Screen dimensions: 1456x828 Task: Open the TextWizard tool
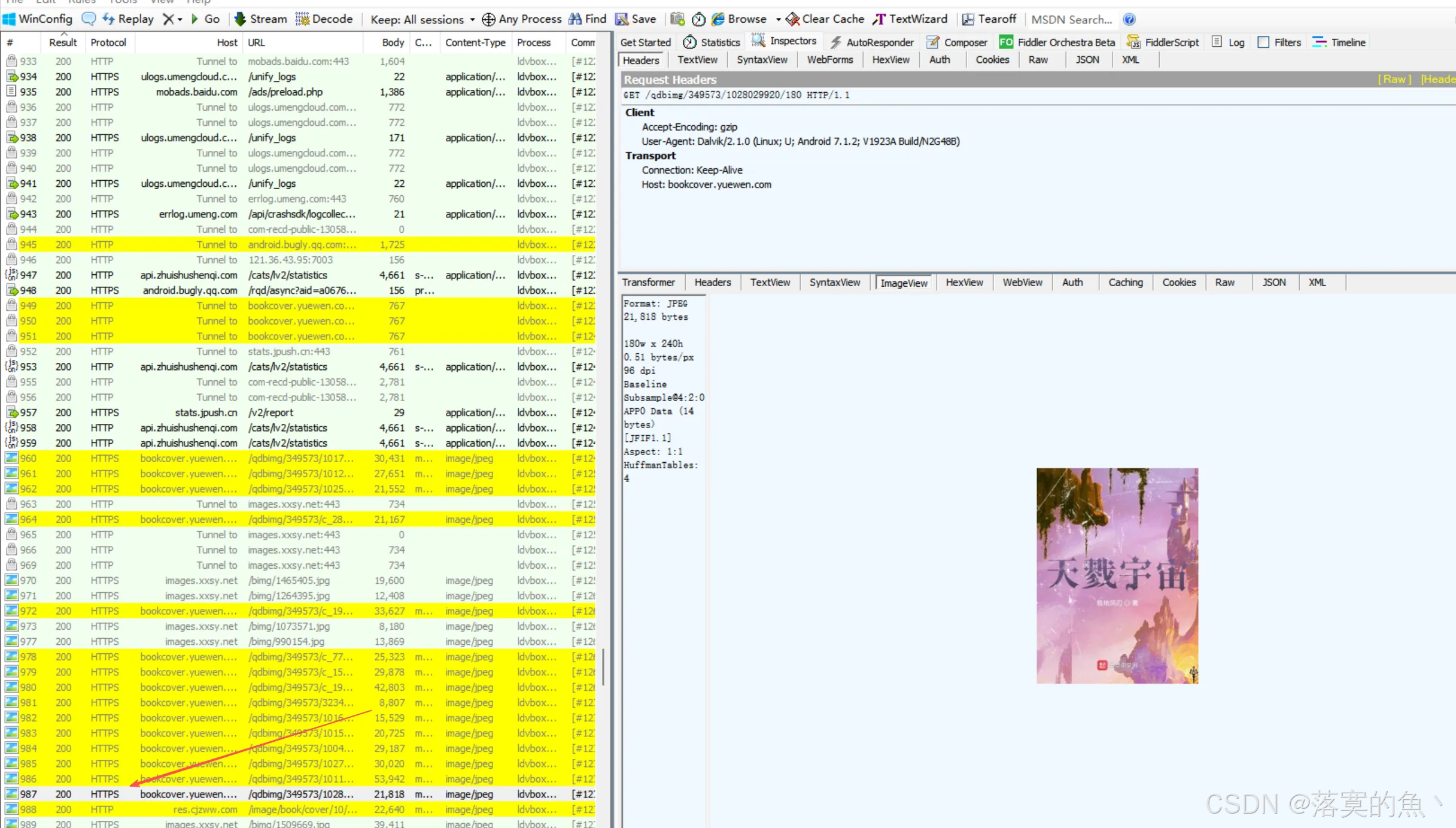click(910, 19)
